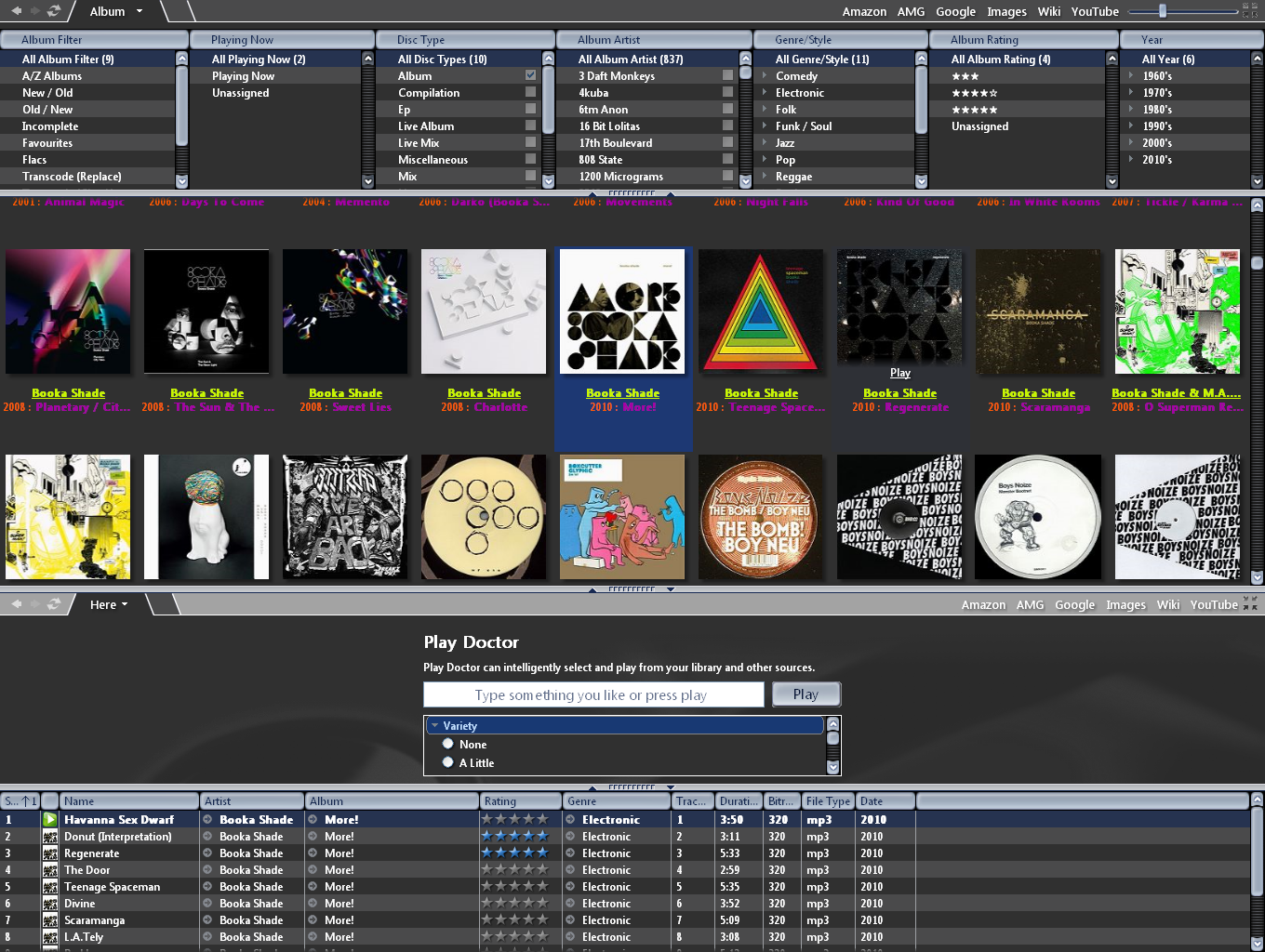Viewport: 1265px width, 952px height.
Task: Click the star rating in The Door row
Action: (514, 870)
